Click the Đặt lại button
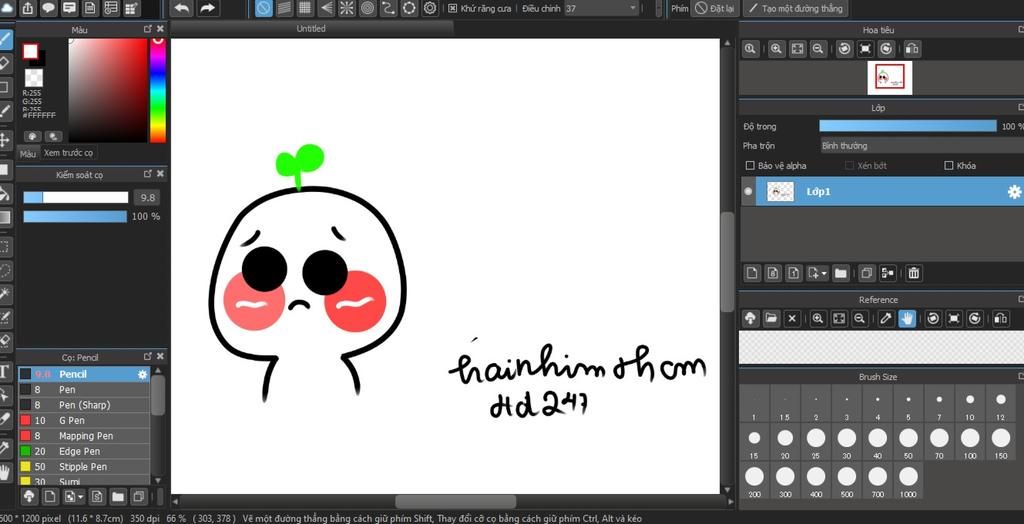Screen dimensions: 1024x524 pos(714,8)
